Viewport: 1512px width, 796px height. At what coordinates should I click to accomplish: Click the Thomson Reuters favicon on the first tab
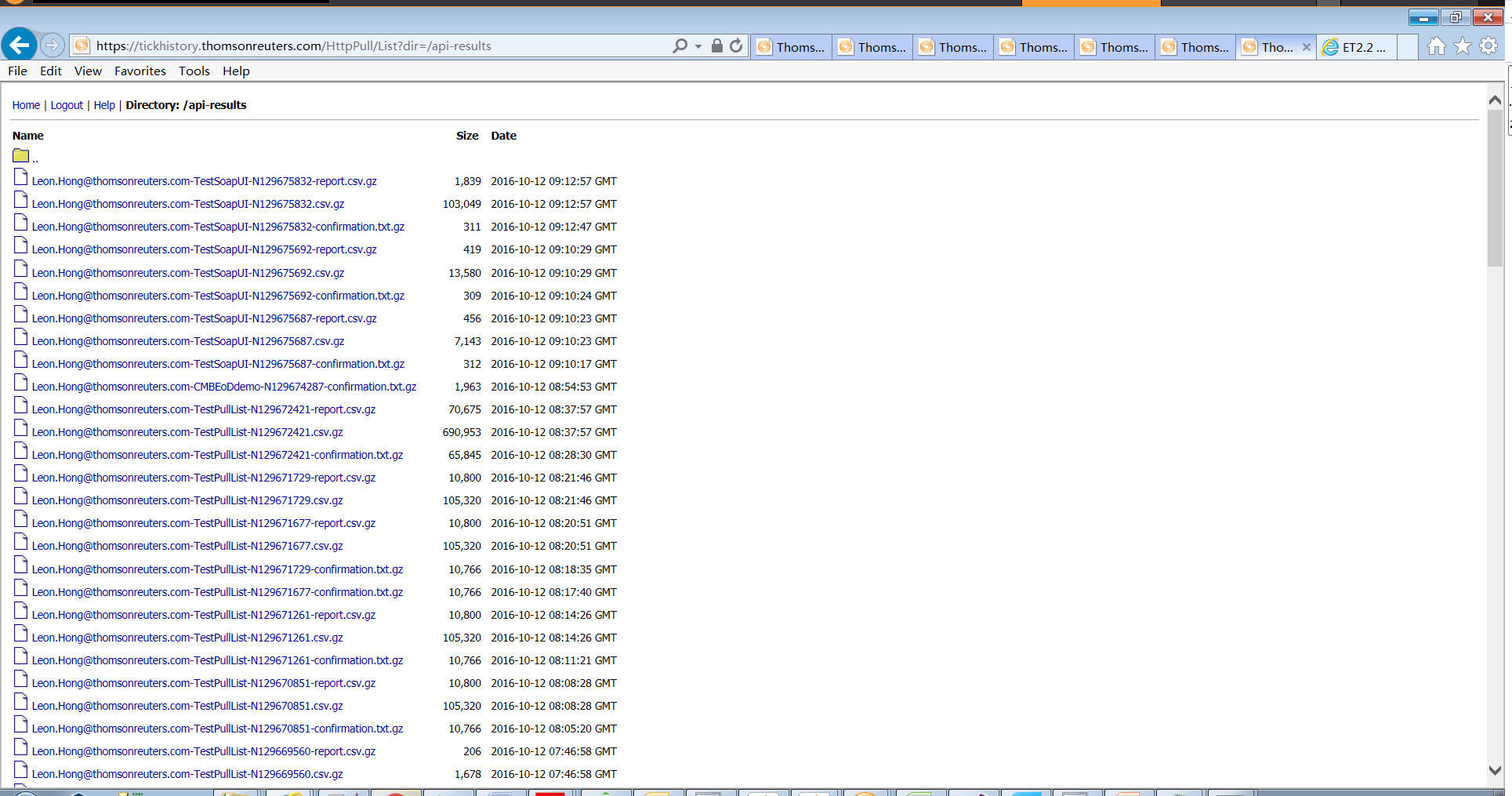pyautogui.click(x=764, y=46)
